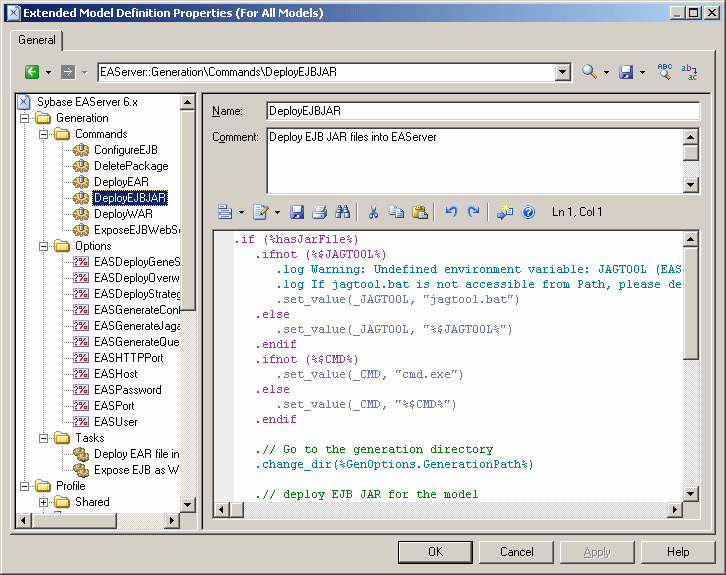Image resolution: width=726 pixels, height=575 pixels.
Task: Click the ".change_dir" code line
Action: pyautogui.click(x=394, y=464)
